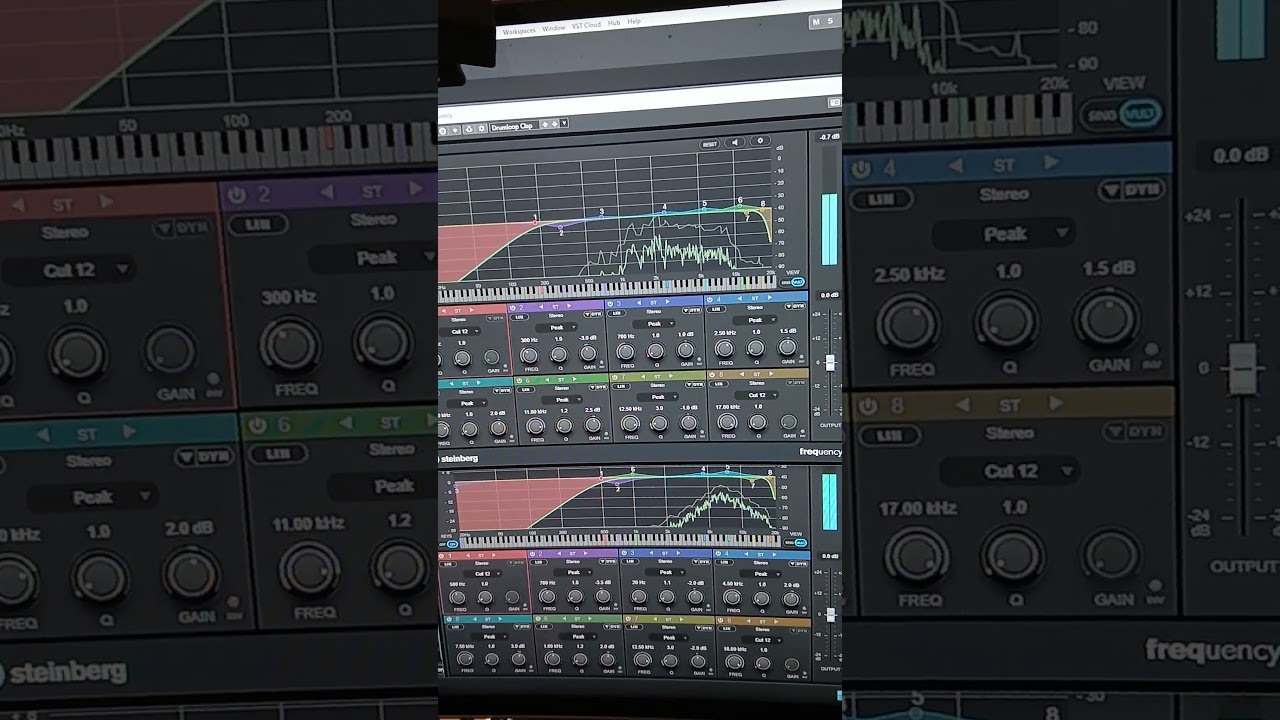Open Cut 12 dropdown on 500 Hz band

tap(483, 574)
